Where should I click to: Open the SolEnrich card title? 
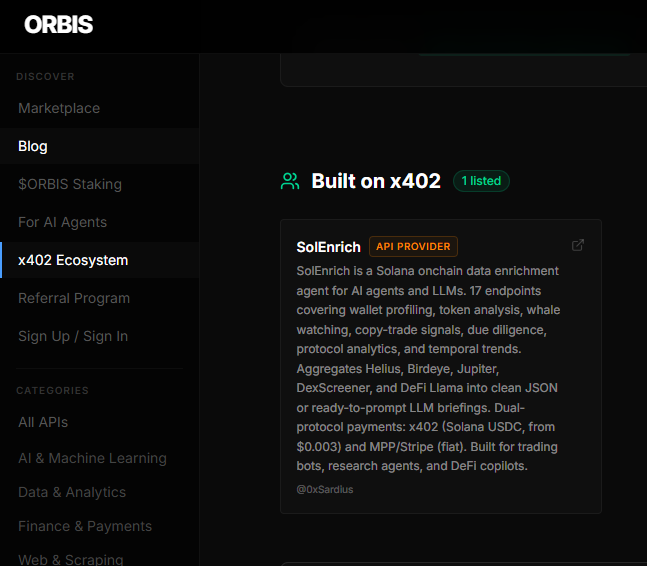[328, 247]
